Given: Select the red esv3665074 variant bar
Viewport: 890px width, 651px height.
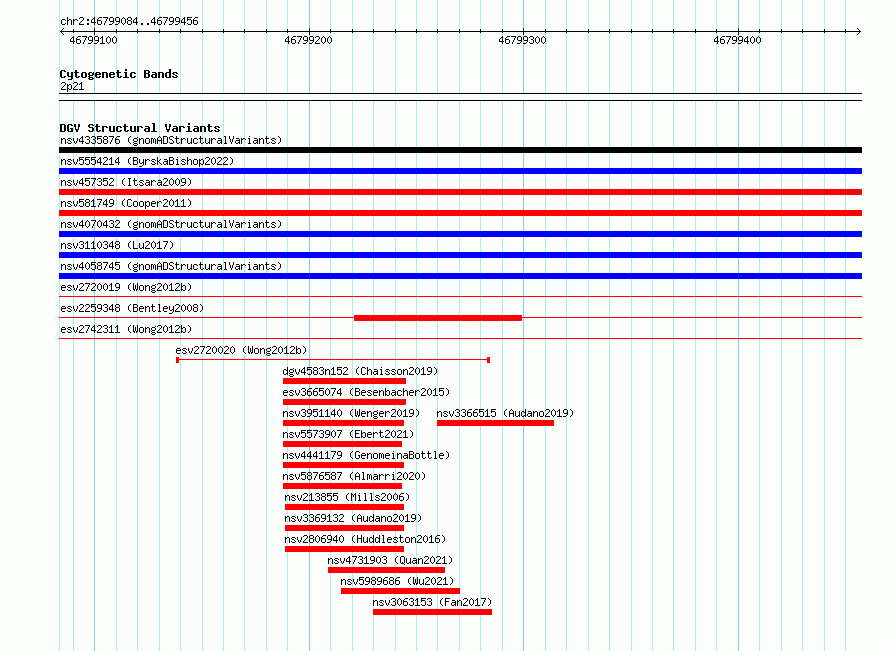Looking at the screenshot, I should (x=345, y=402).
